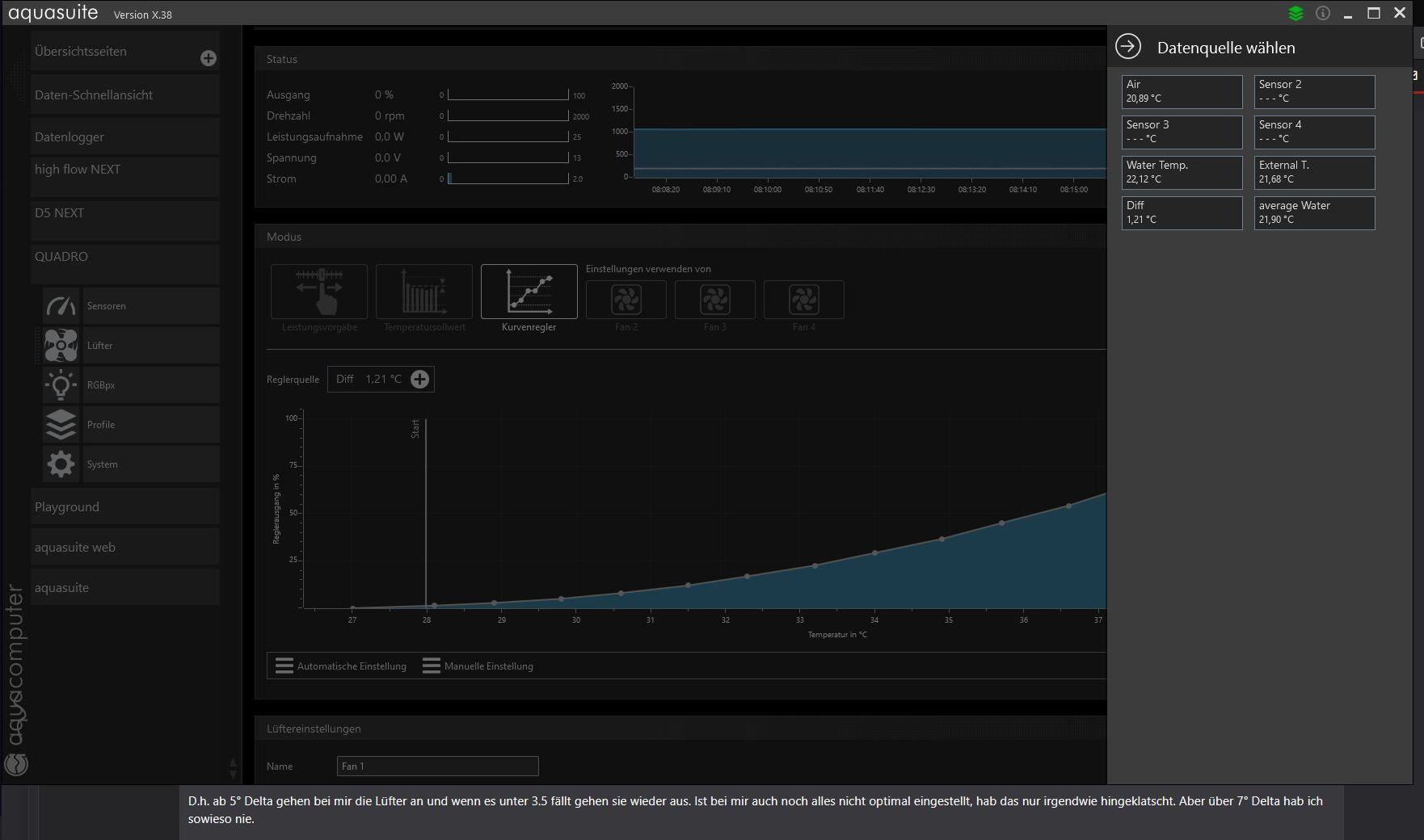This screenshot has height=840, width=1424.
Task: Open the info icon in title bar
Action: [x=1323, y=13]
